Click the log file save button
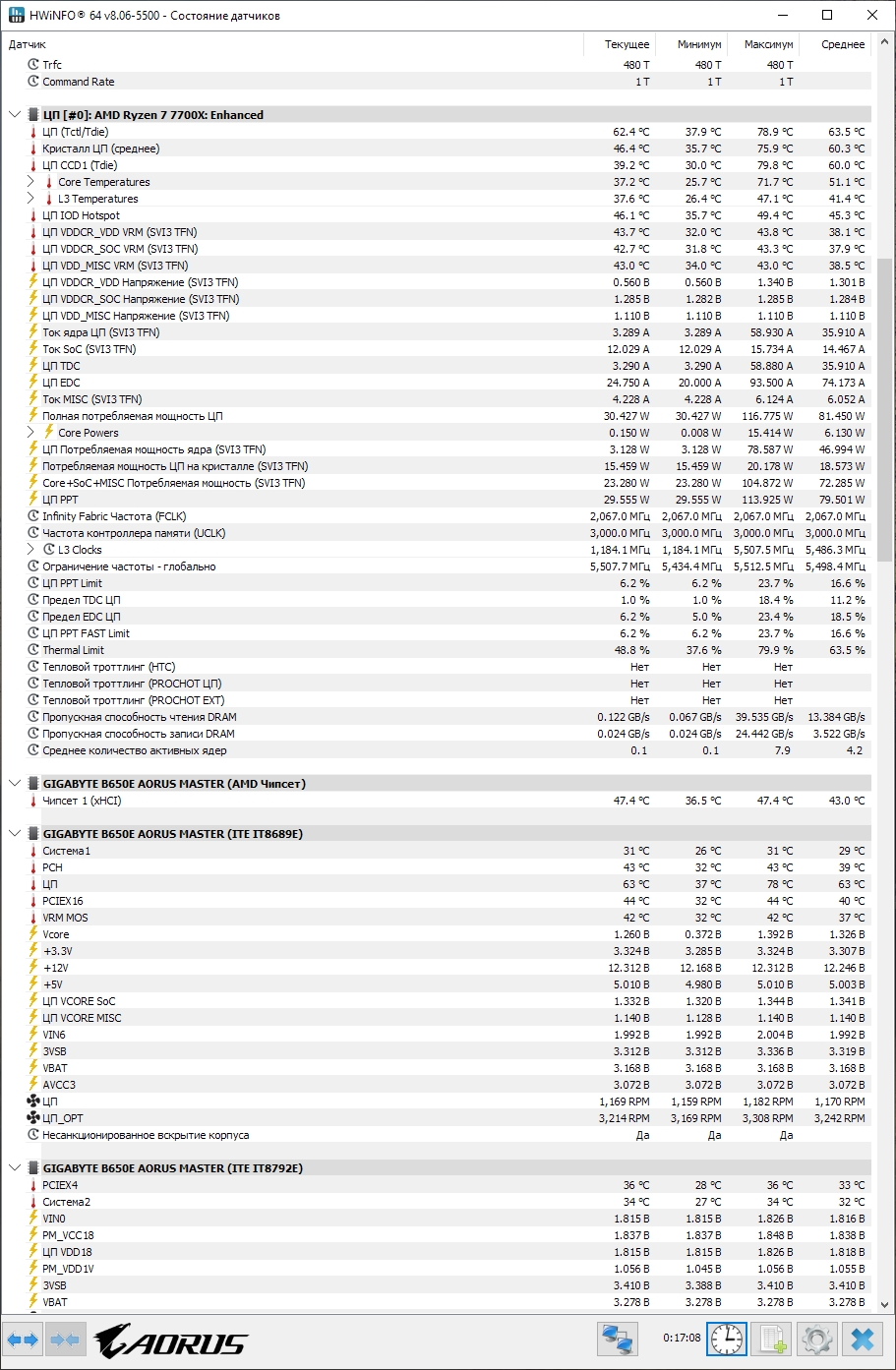 point(773,1340)
